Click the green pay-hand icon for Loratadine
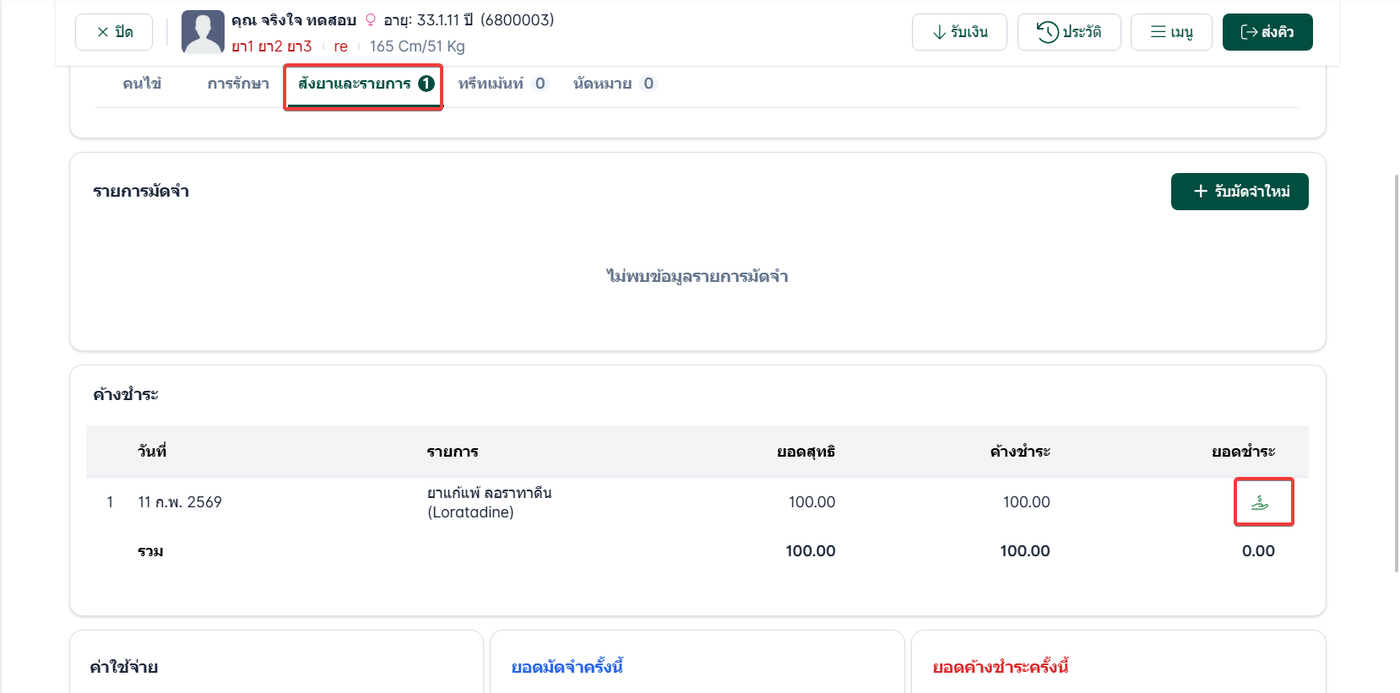The image size is (1400, 693). [1260, 503]
